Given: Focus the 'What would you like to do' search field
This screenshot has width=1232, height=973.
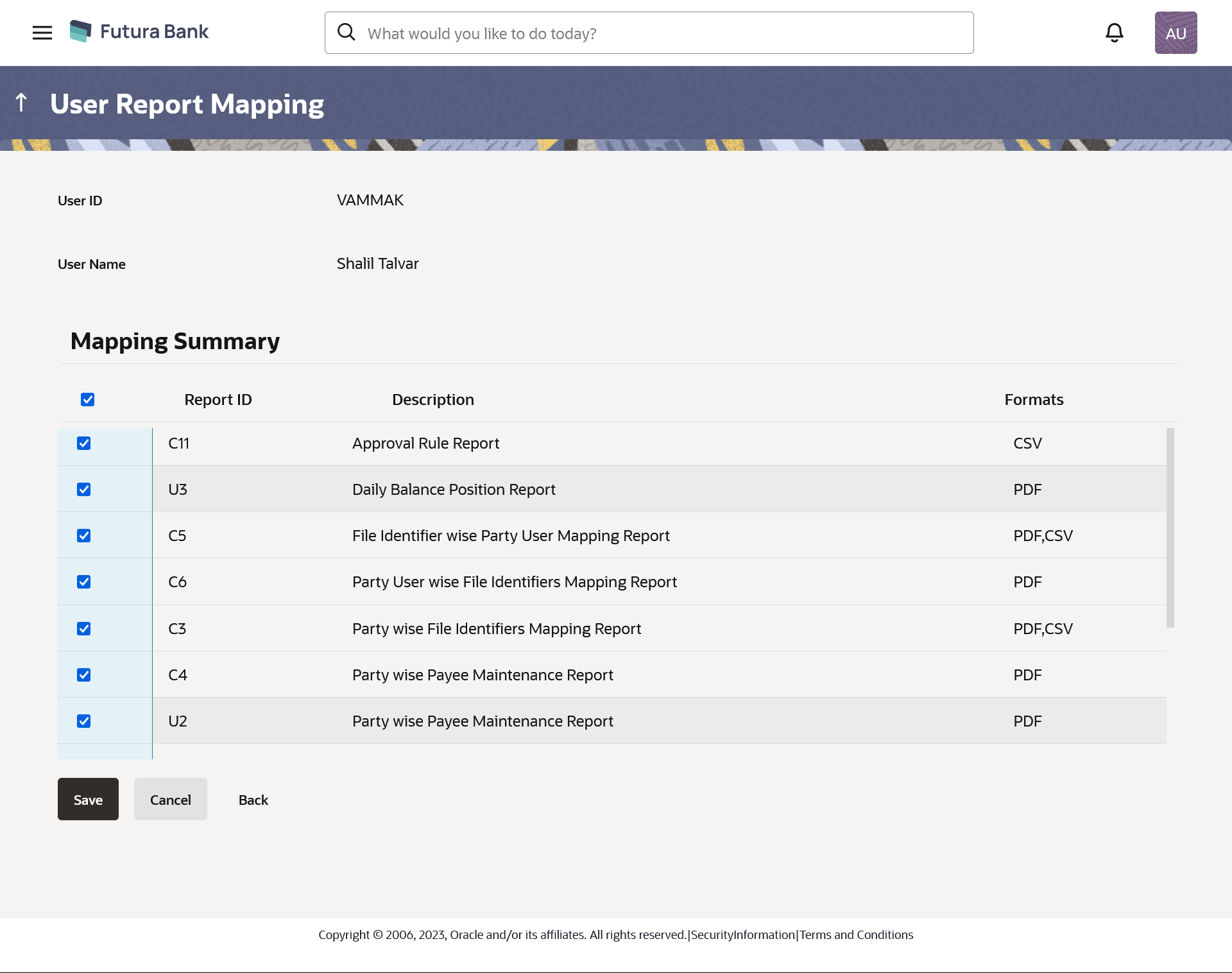Looking at the screenshot, I should [661, 33].
